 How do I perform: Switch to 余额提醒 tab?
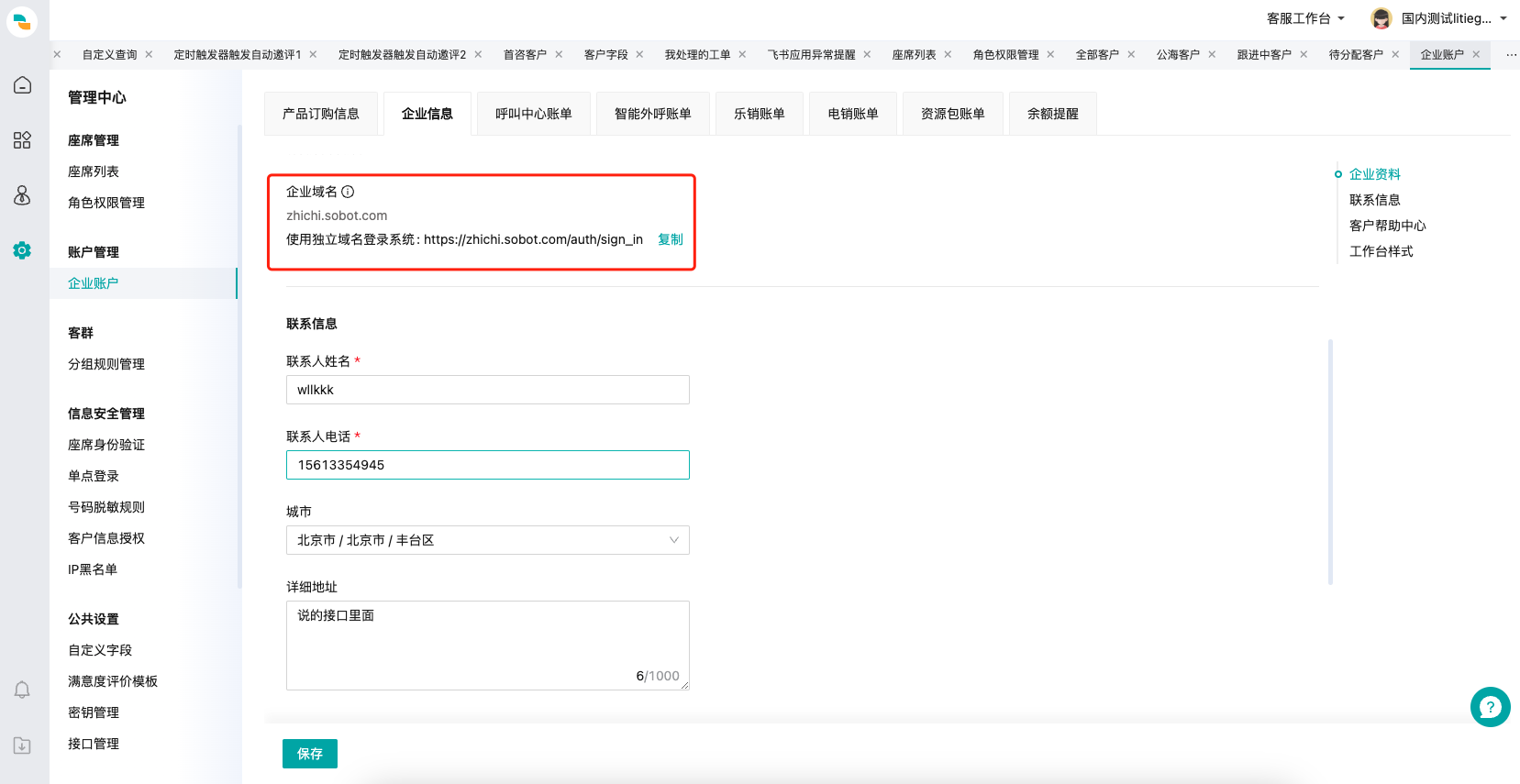click(1053, 114)
